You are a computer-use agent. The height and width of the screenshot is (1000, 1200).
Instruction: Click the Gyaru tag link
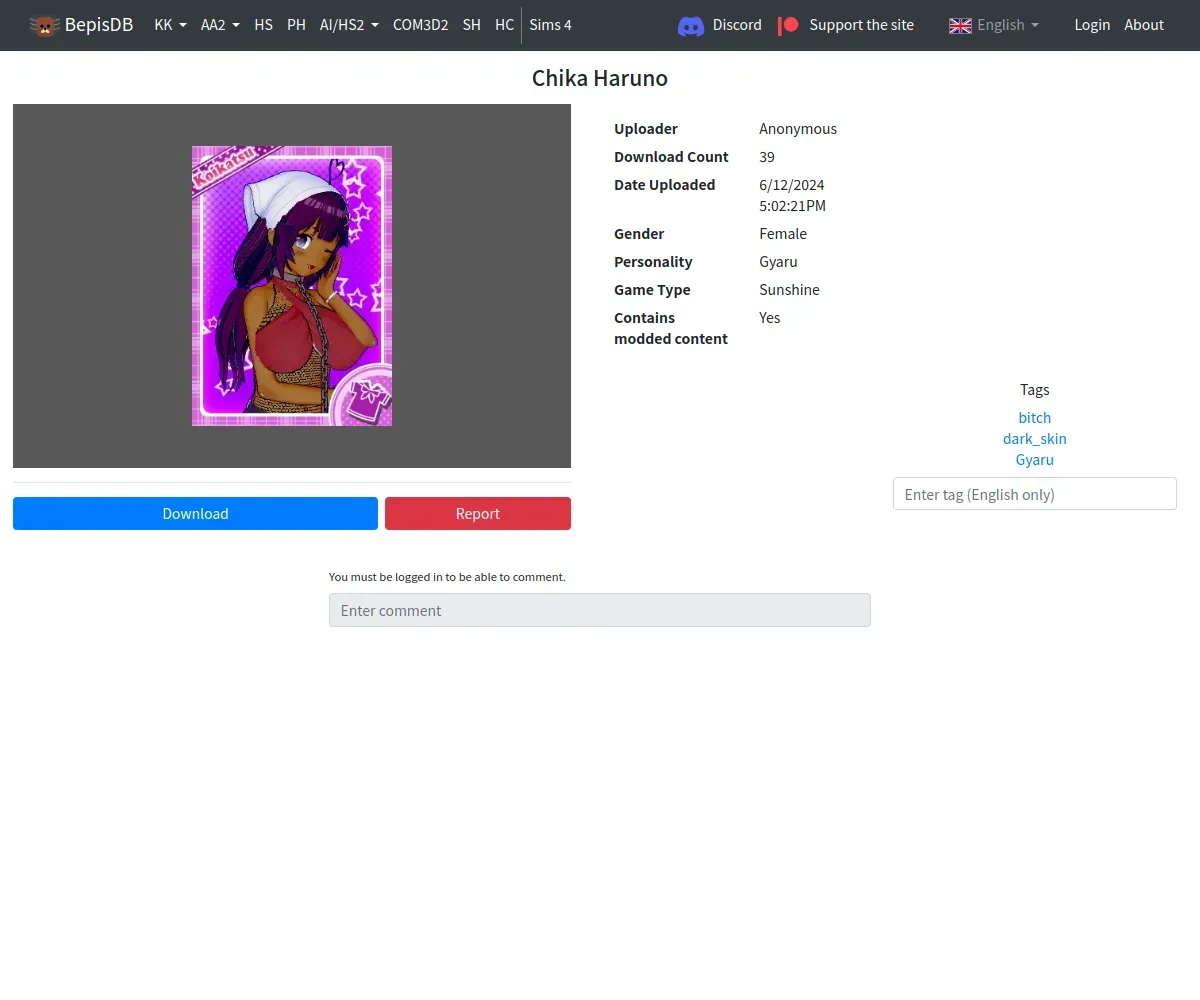[x=1035, y=460]
